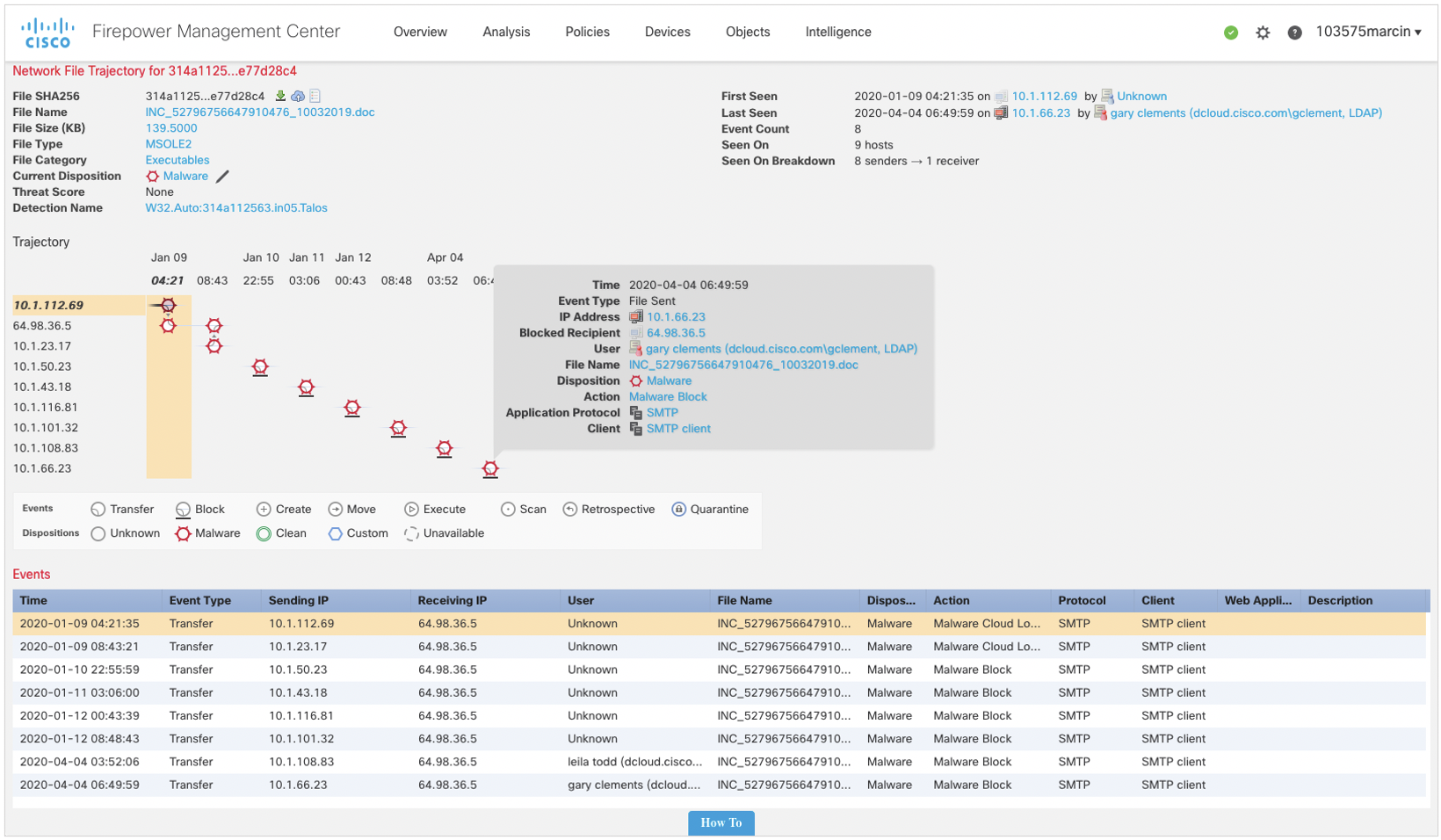Select malware event marker on 10.1.112.69 row
Image resolution: width=1441 pixels, height=840 pixels.
pyautogui.click(x=168, y=306)
